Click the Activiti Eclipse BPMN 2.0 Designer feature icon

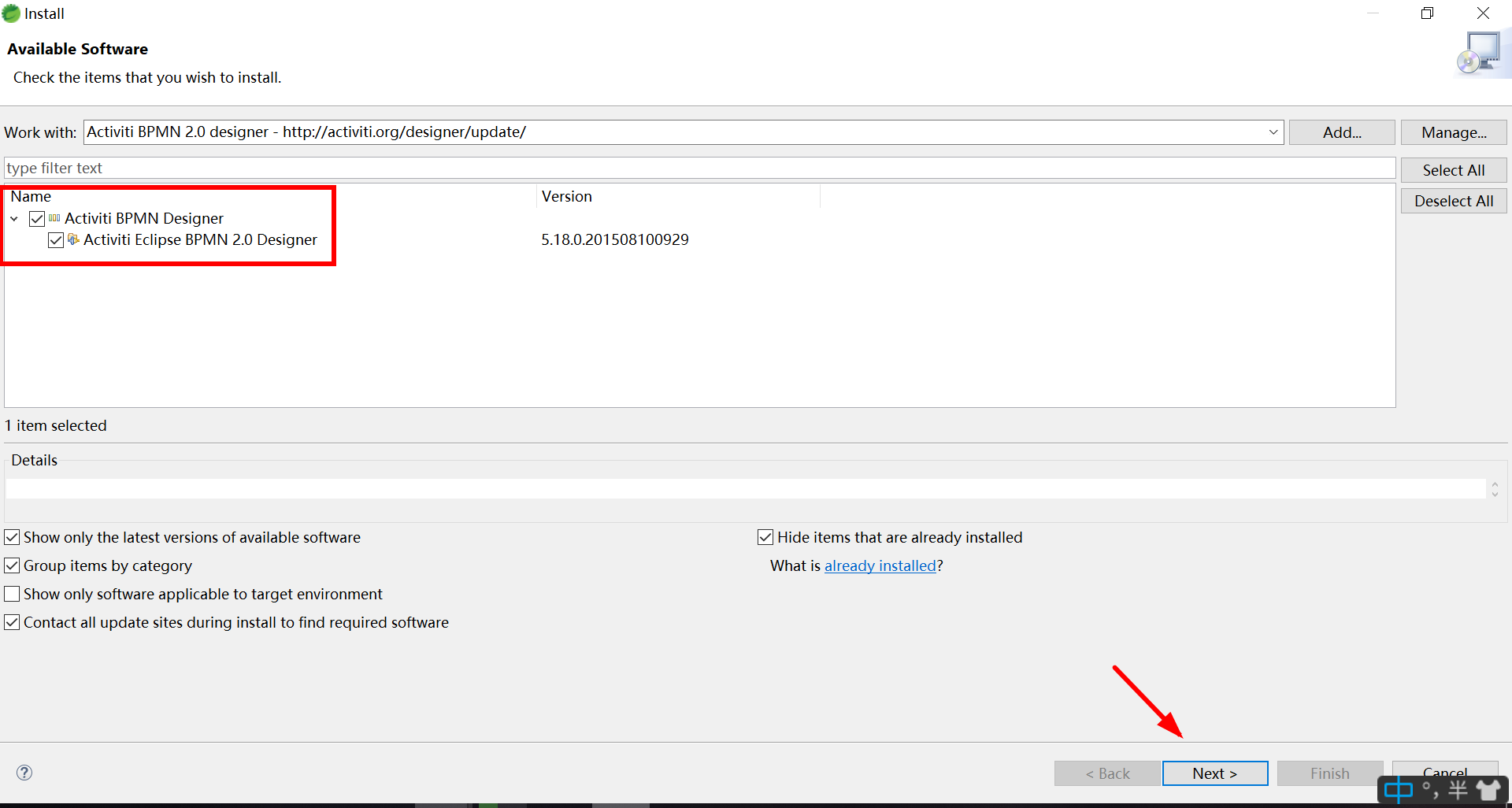coord(73,239)
